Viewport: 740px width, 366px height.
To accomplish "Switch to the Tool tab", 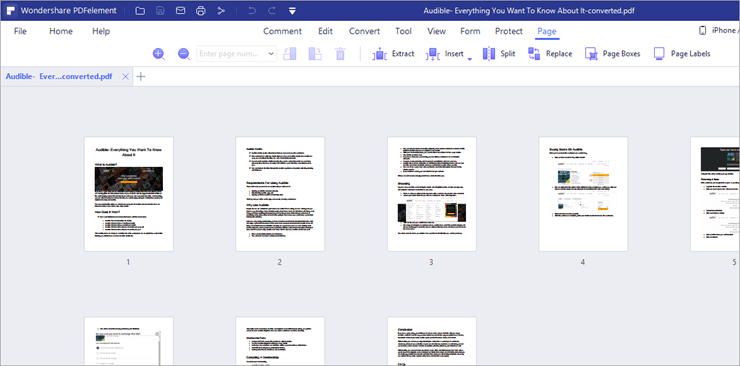I will [x=404, y=31].
